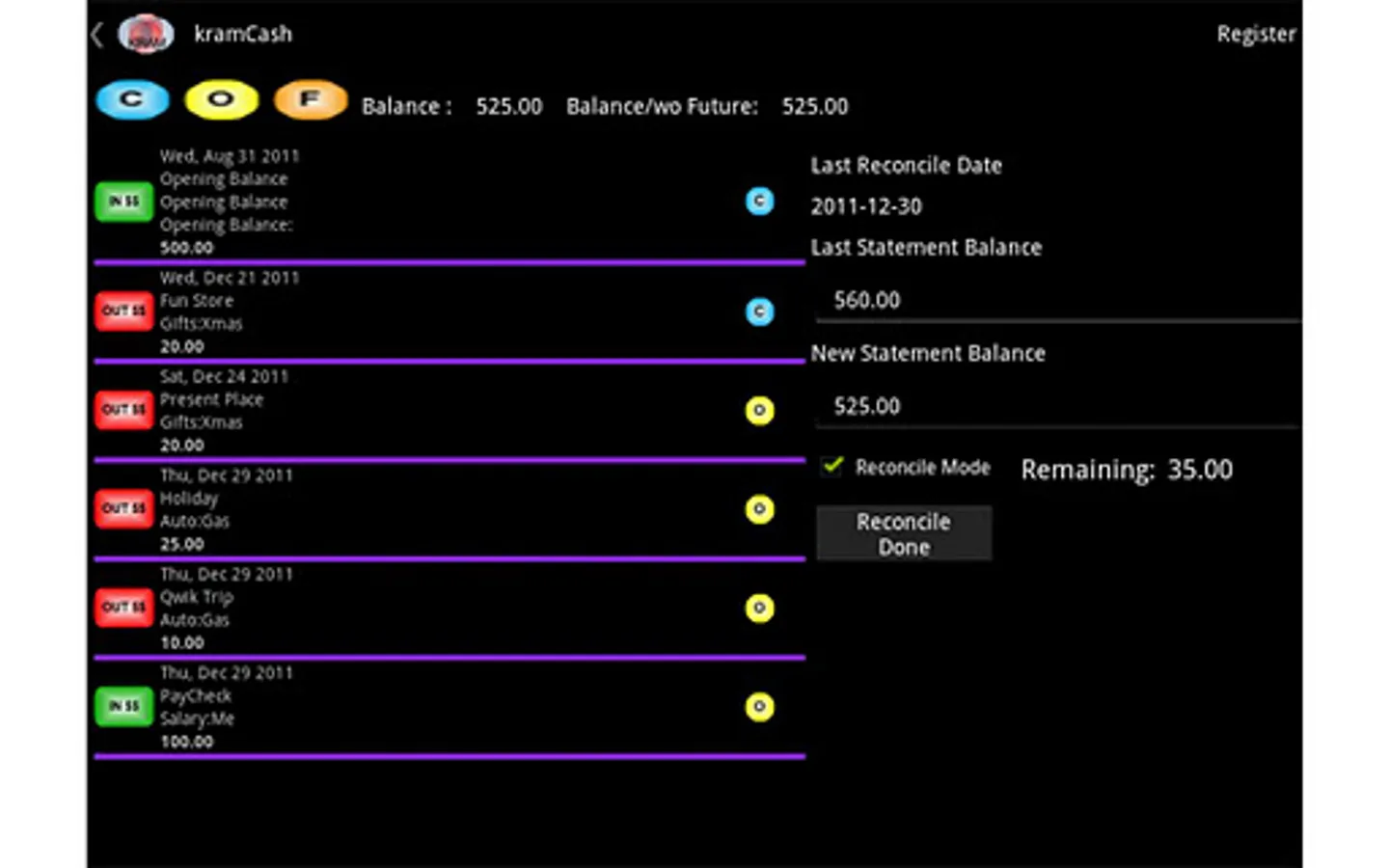Click the back arrow beside kramCash logo
The image size is (1389, 868).
[96, 36]
